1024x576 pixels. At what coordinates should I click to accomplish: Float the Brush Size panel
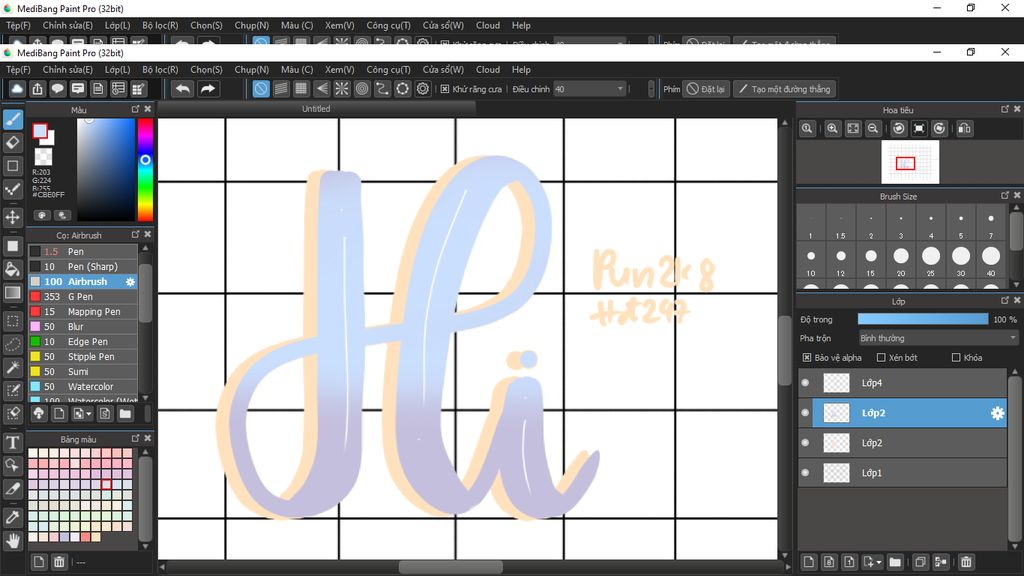tap(1004, 195)
